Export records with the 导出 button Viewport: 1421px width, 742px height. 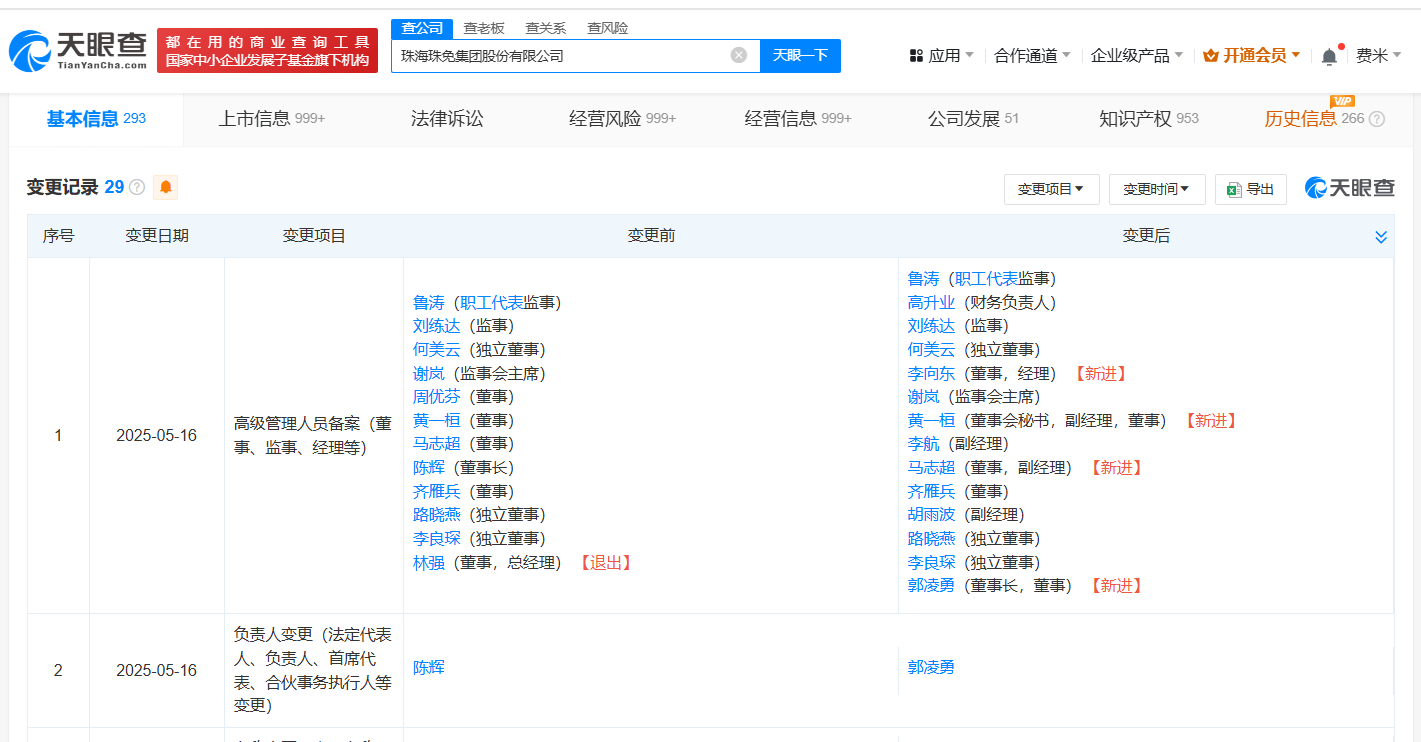(1251, 189)
